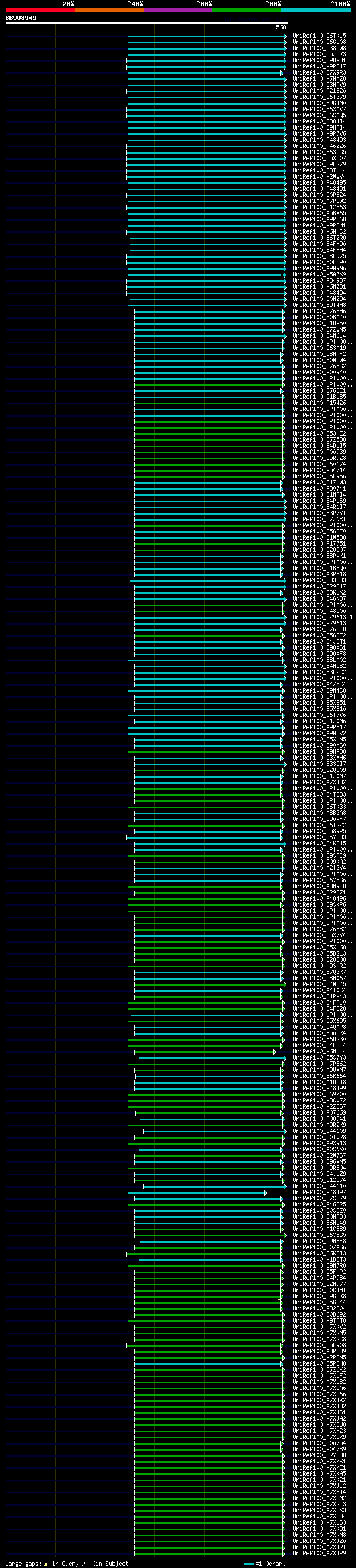
Task: Click the Large gaps legend text
Action: (x=68, y=1564)
